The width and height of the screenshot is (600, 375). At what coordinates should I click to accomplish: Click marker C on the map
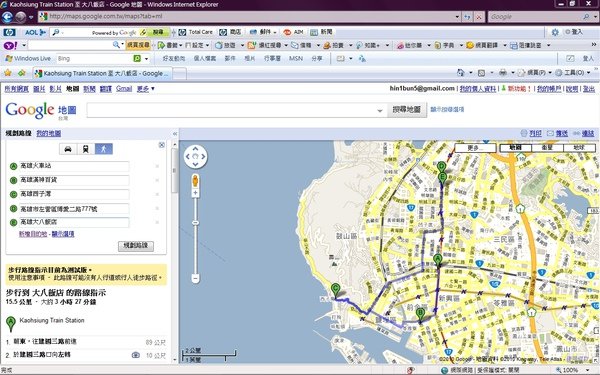tap(336, 290)
